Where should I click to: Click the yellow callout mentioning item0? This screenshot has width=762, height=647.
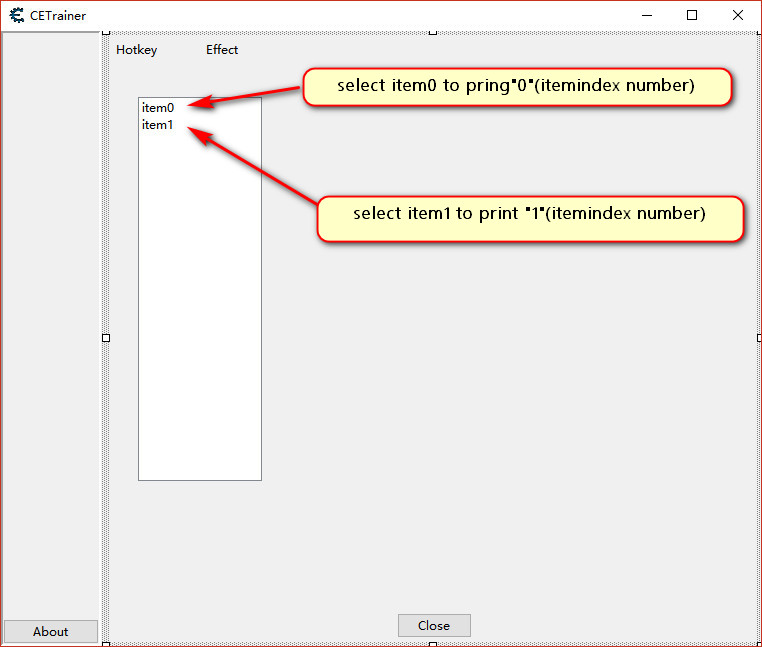[516, 86]
